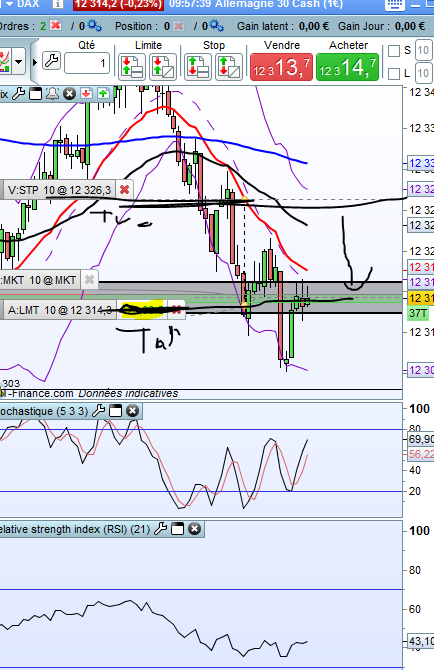
Task: Click the Gain latent 0,00 € value
Action: (314, 26)
